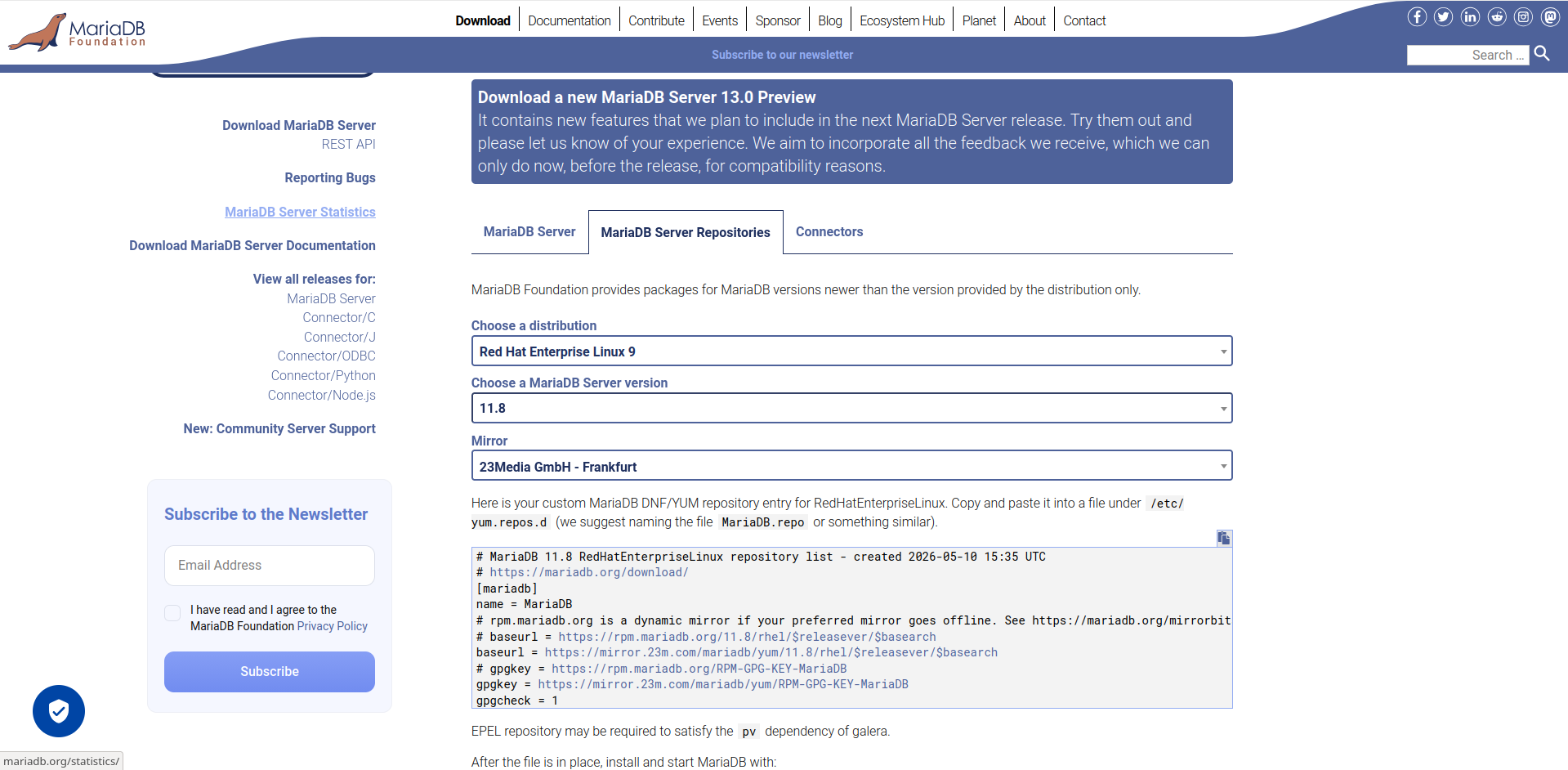Open the Connector/Node.js releases link
Screen dimensions: 1568x770
pos(322,395)
